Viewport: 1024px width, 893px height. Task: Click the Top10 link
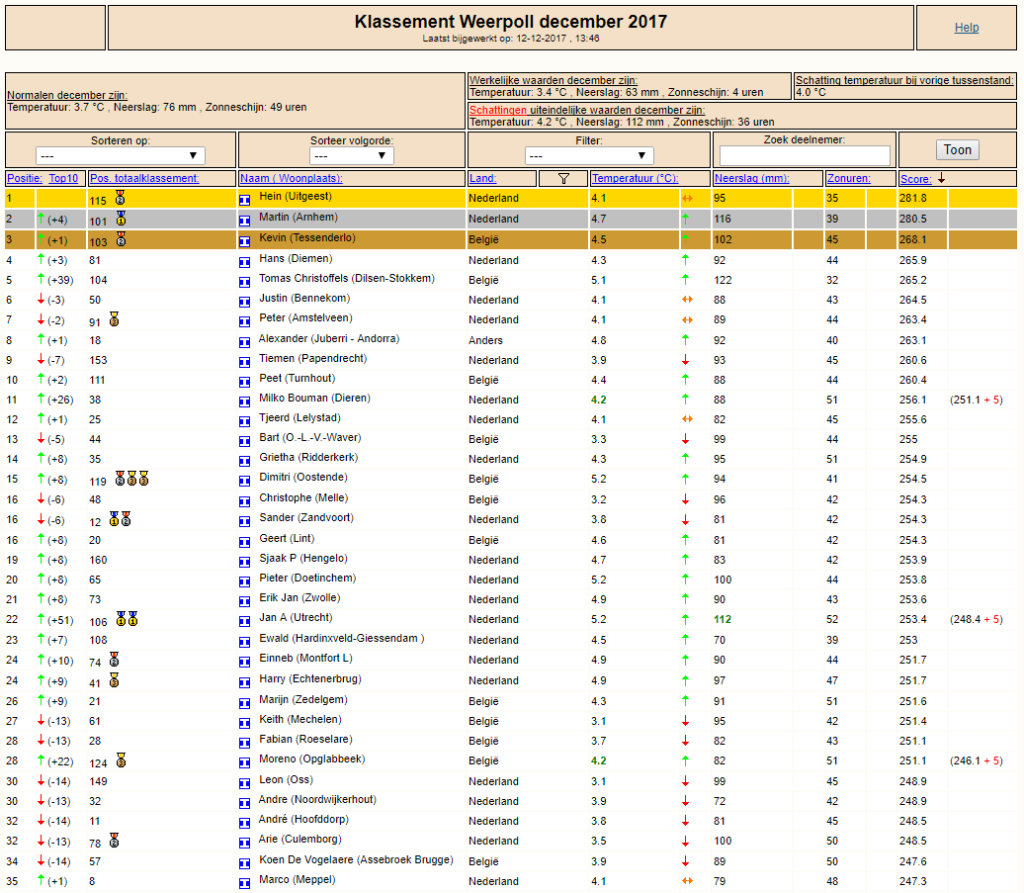click(x=63, y=178)
